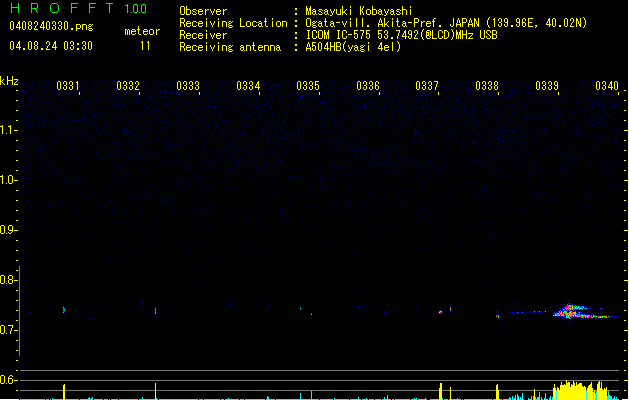Click the ICOM IC-575 receiver text
Viewport: 629px width, 400px height.
point(401,35)
